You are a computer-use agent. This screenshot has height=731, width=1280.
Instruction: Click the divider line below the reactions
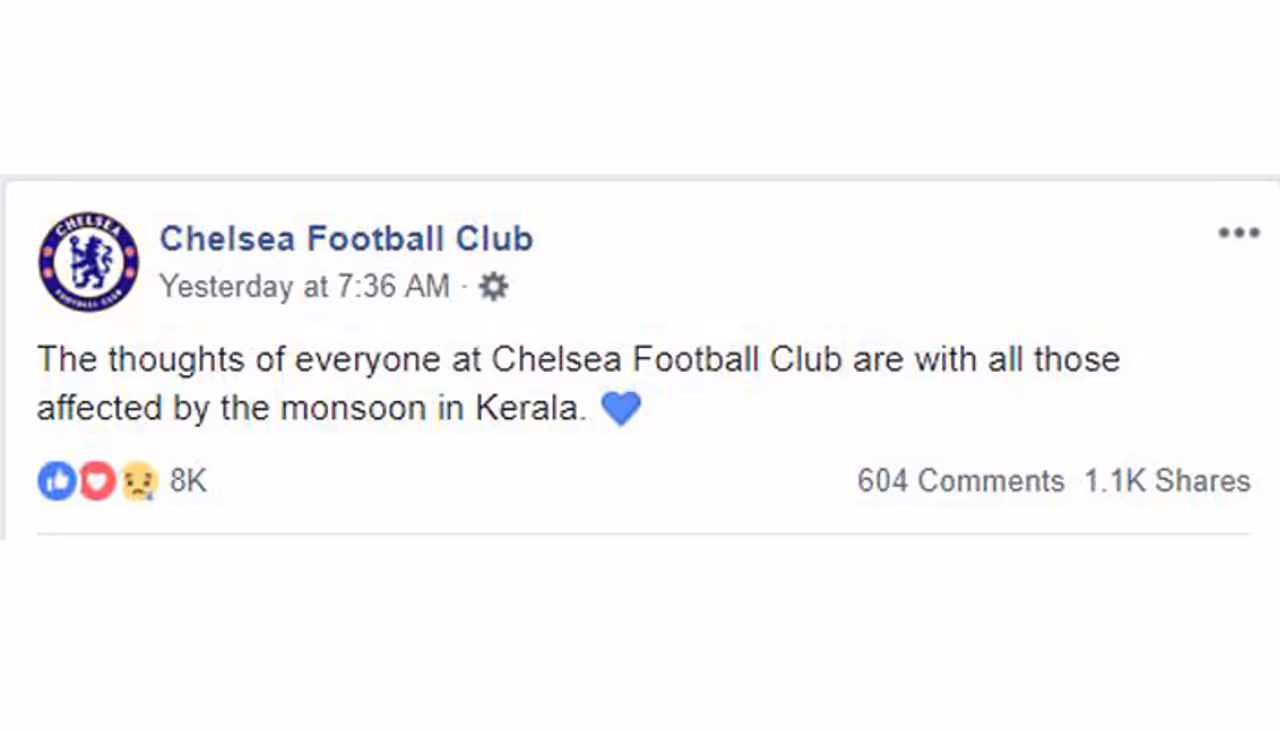(x=642, y=534)
